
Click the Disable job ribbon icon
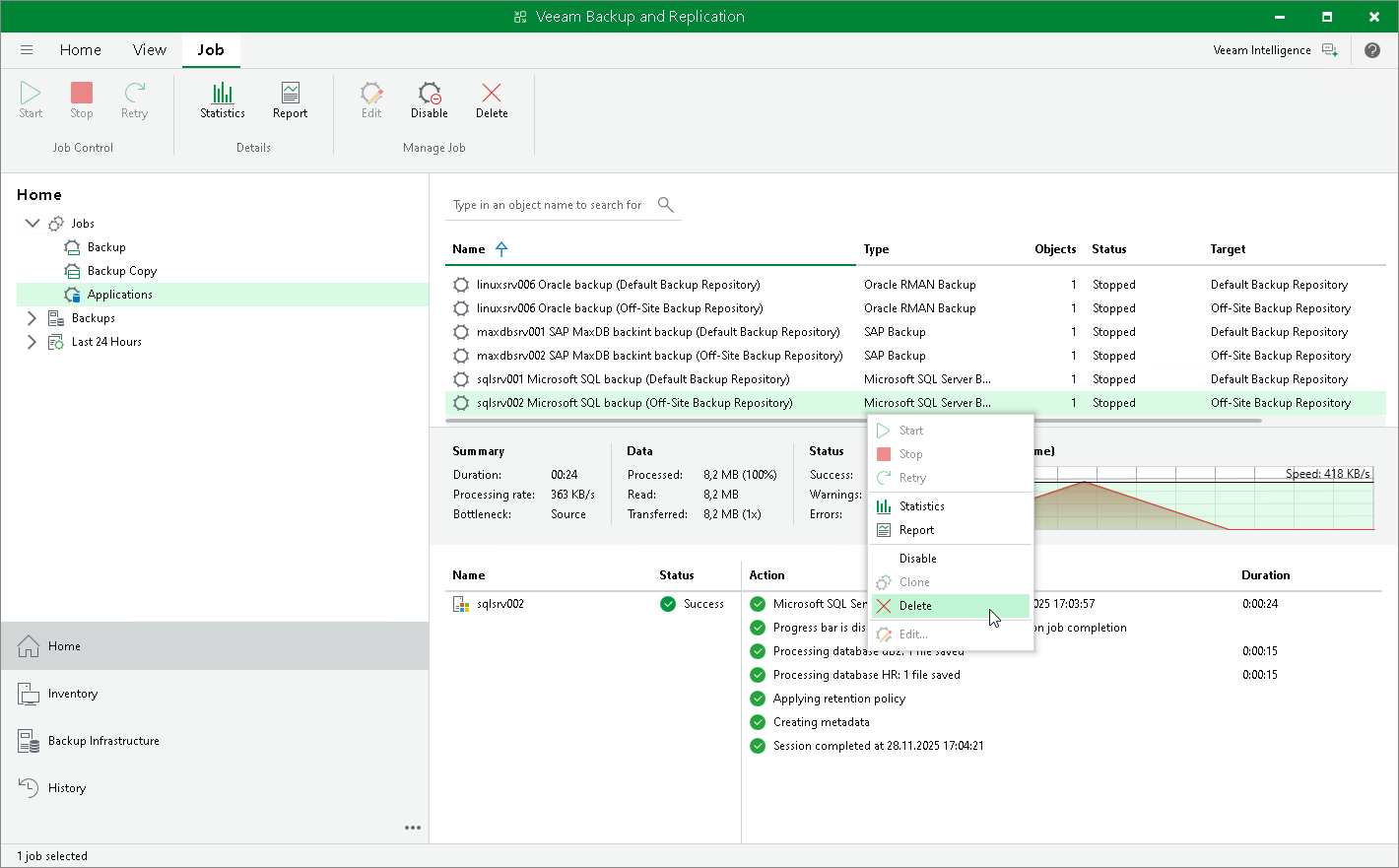coord(430,93)
